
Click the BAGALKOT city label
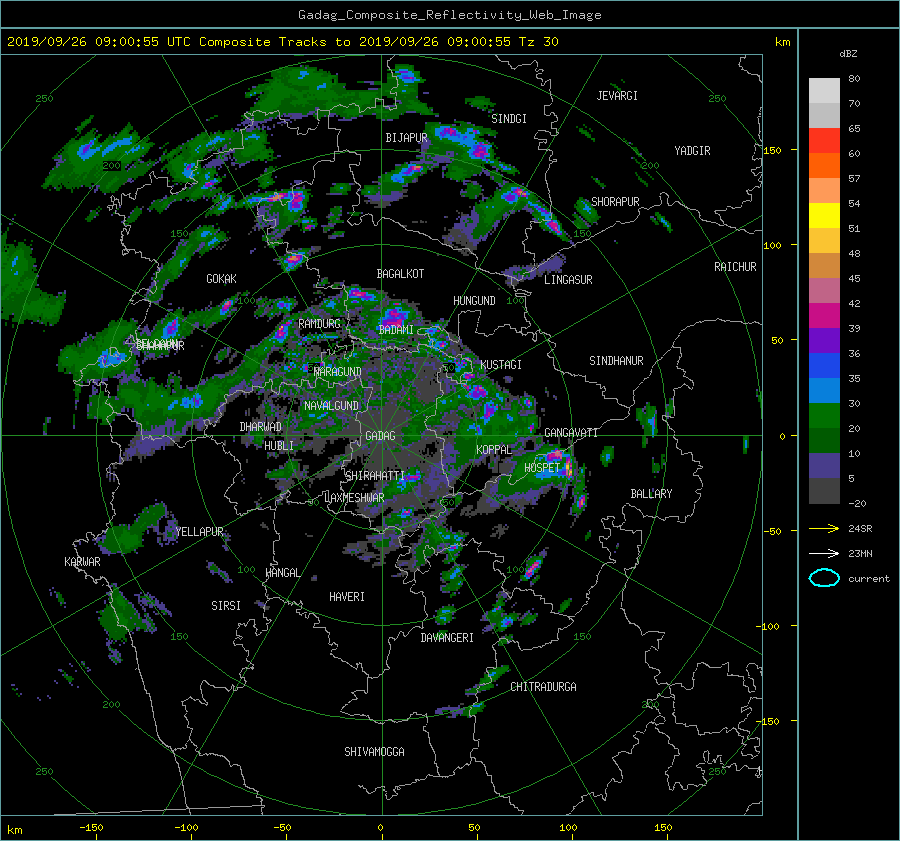tap(400, 274)
